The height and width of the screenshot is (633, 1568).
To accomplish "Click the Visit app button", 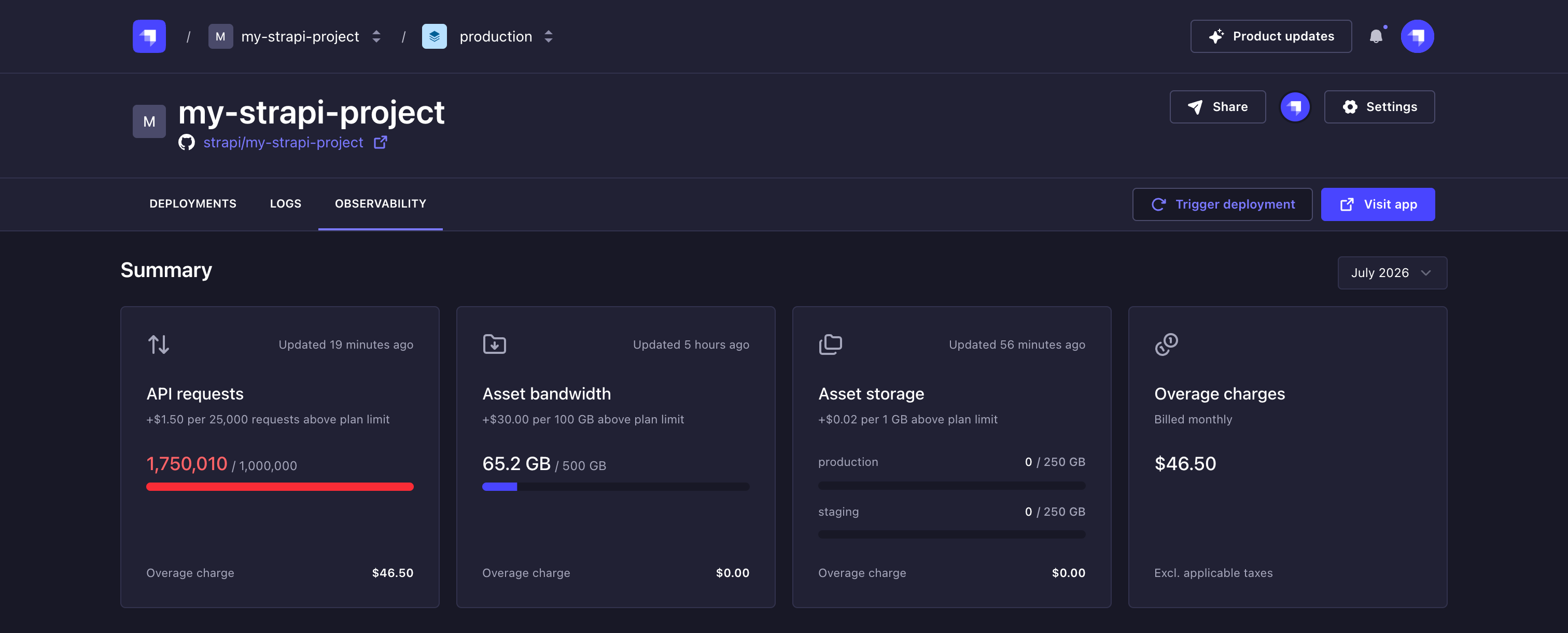I will pyautogui.click(x=1378, y=205).
